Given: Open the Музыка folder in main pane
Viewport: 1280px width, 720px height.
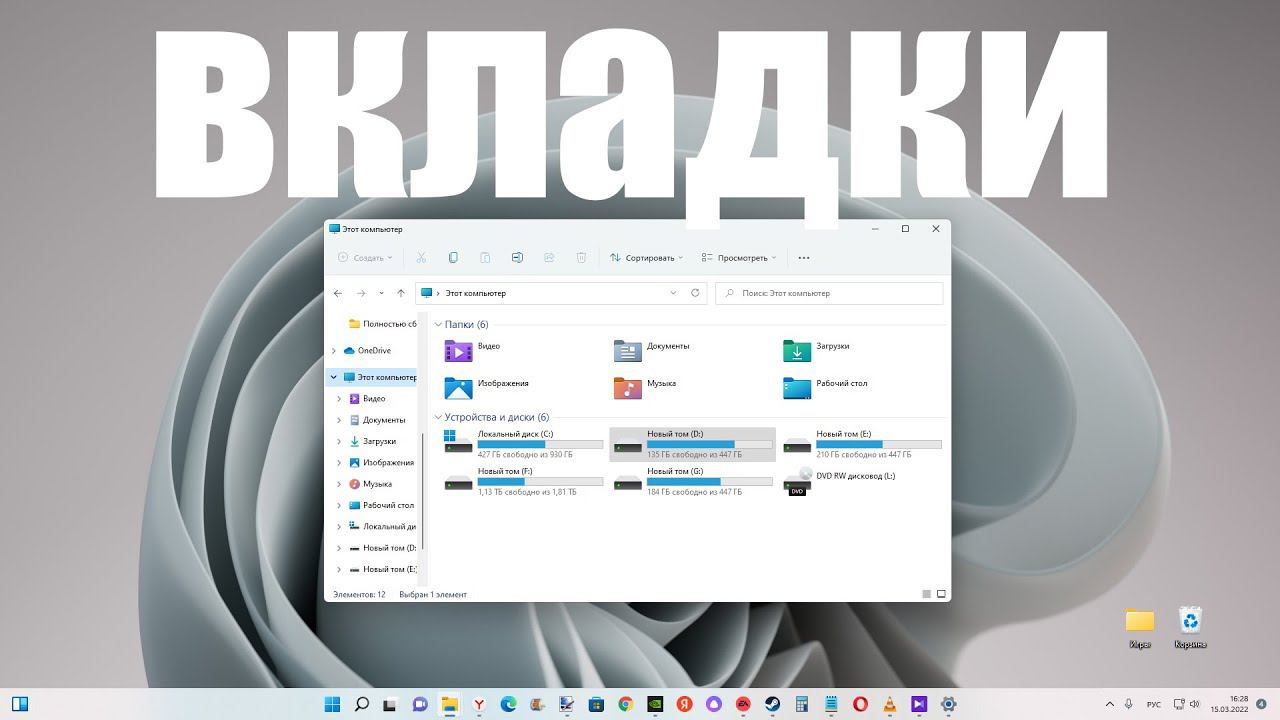Looking at the screenshot, I should 645,388.
